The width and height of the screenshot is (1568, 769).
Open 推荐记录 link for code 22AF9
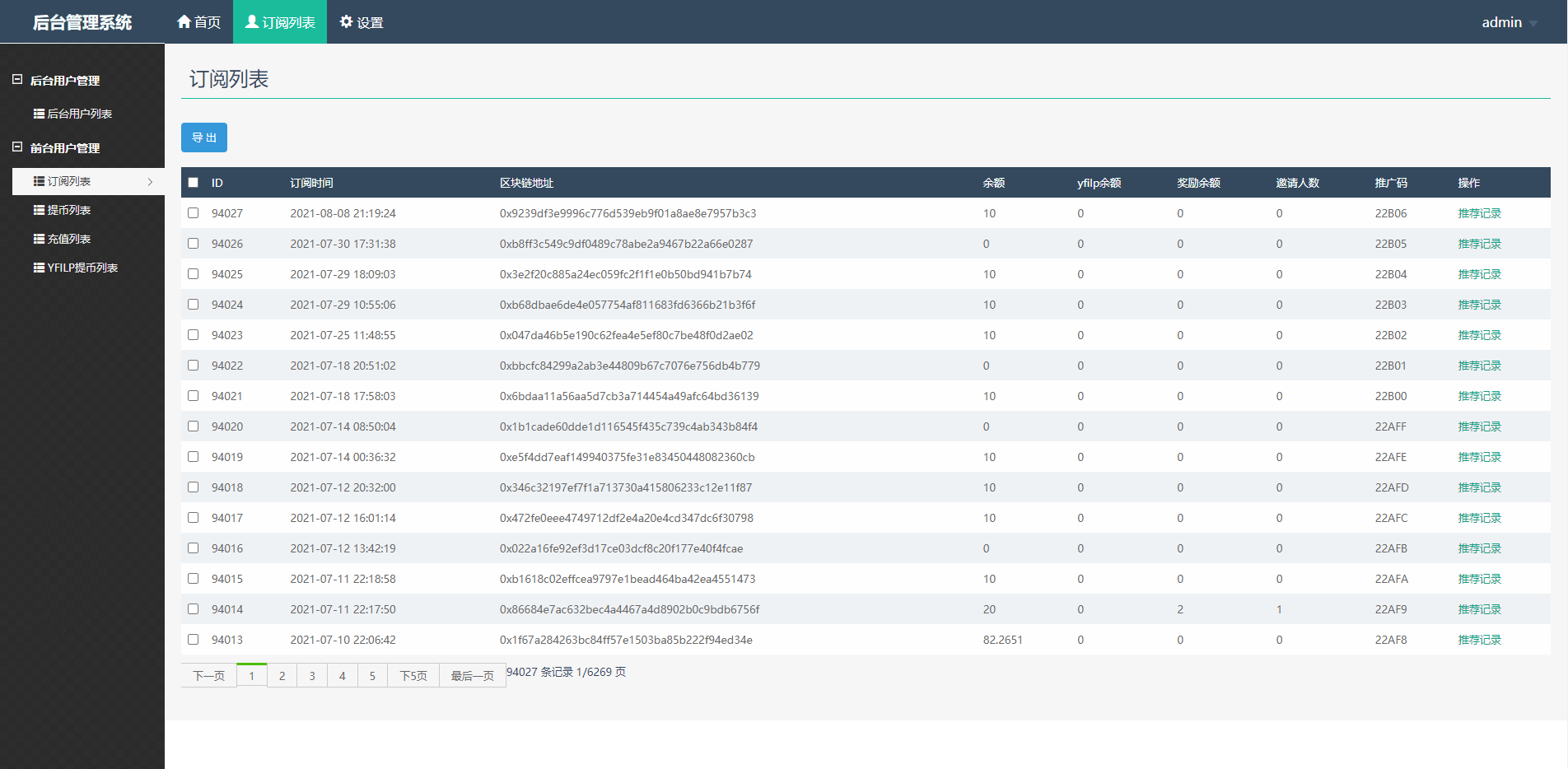(x=1479, y=609)
